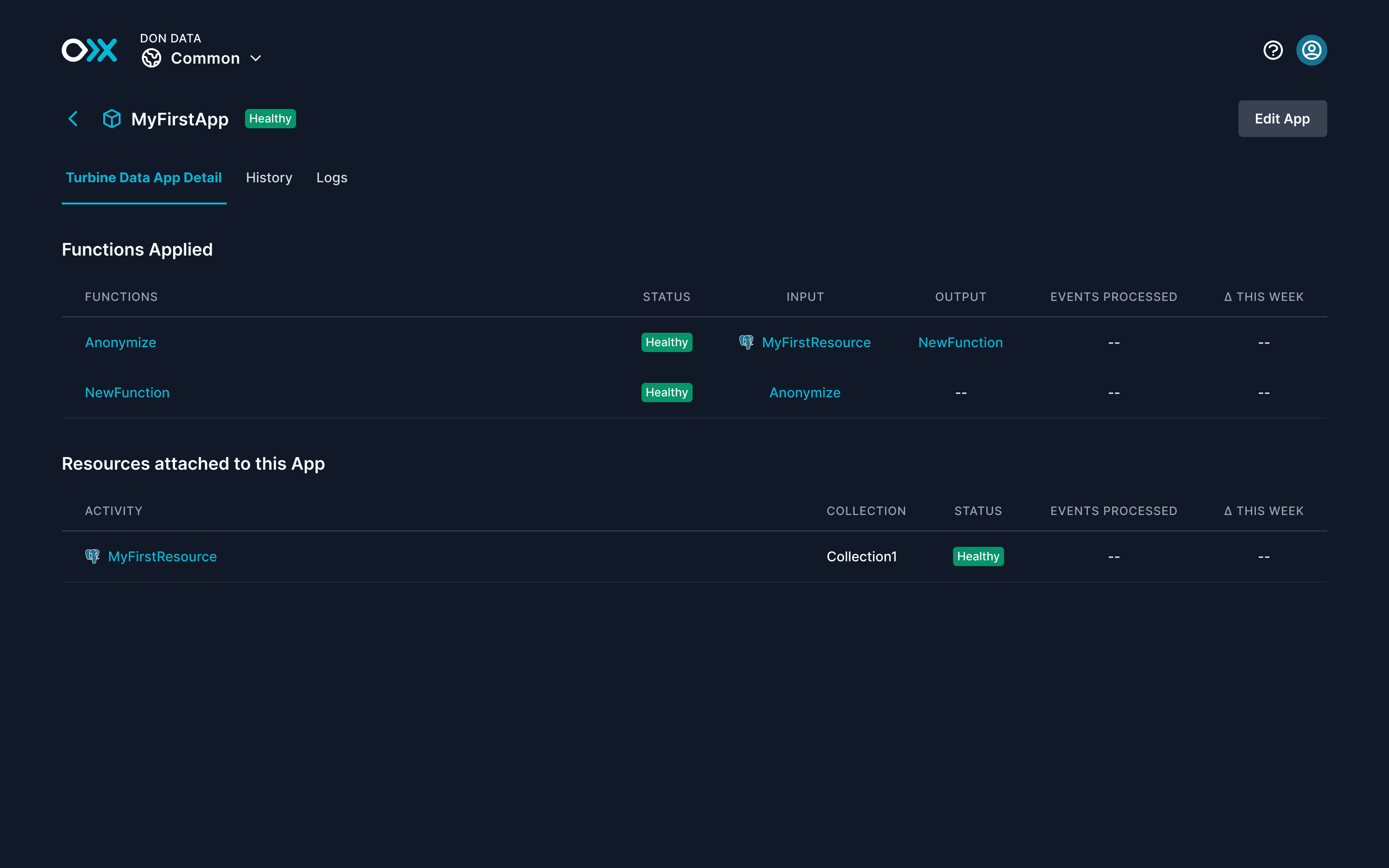Viewport: 1389px width, 868px height.
Task: Click the Meroxa logo in header
Action: click(90, 51)
